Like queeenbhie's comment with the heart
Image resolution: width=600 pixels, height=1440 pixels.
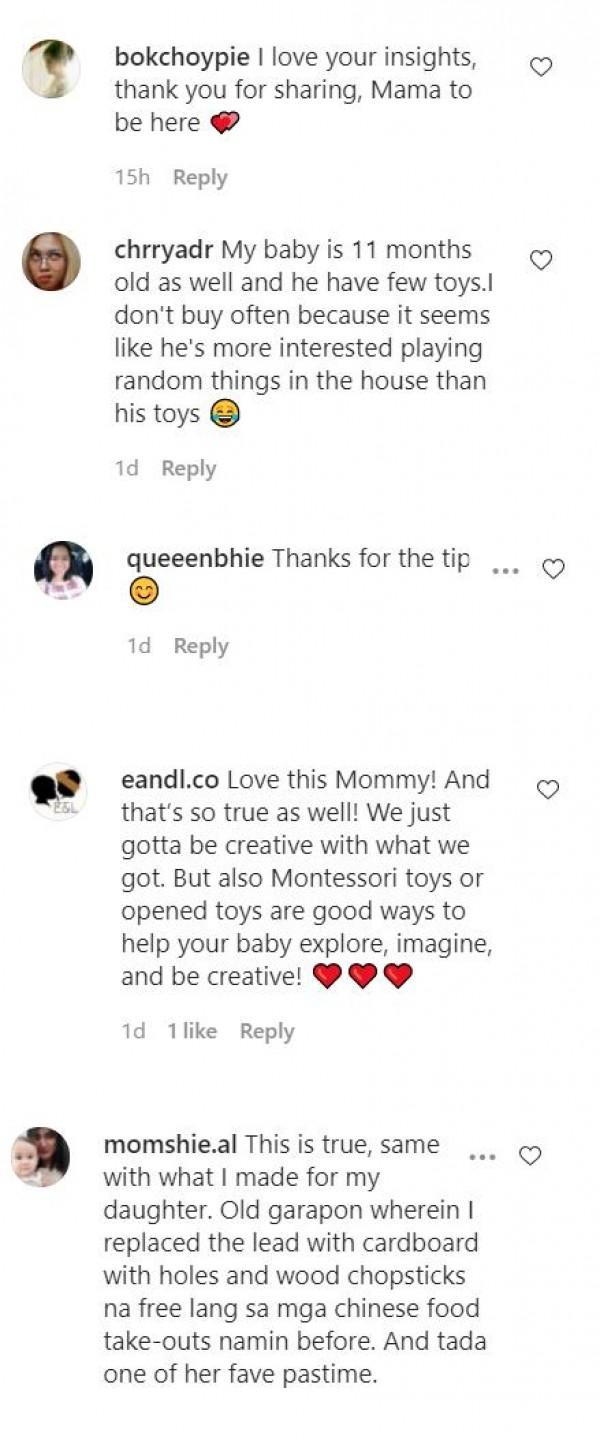pyautogui.click(x=553, y=569)
